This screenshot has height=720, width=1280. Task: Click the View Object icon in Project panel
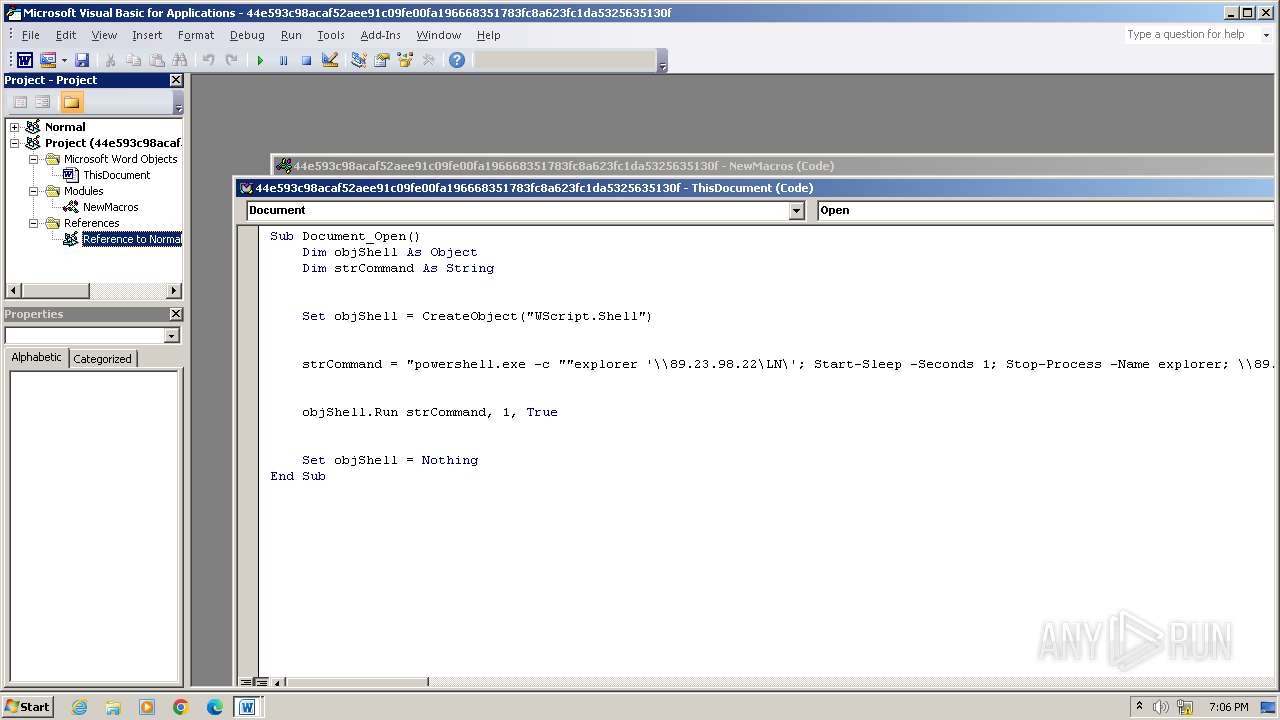[42, 102]
